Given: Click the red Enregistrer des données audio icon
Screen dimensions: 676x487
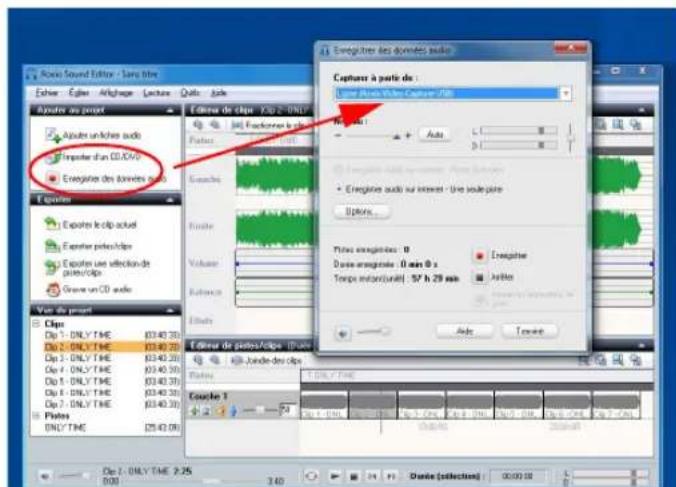Looking at the screenshot, I should (x=53, y=178).
